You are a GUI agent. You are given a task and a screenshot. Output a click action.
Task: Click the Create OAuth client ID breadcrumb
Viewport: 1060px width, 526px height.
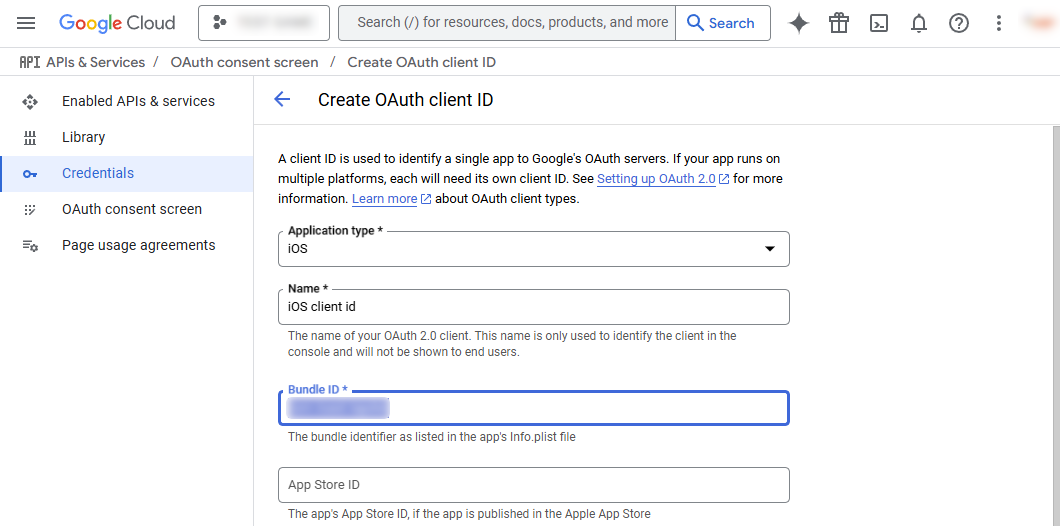click(422, 62)
